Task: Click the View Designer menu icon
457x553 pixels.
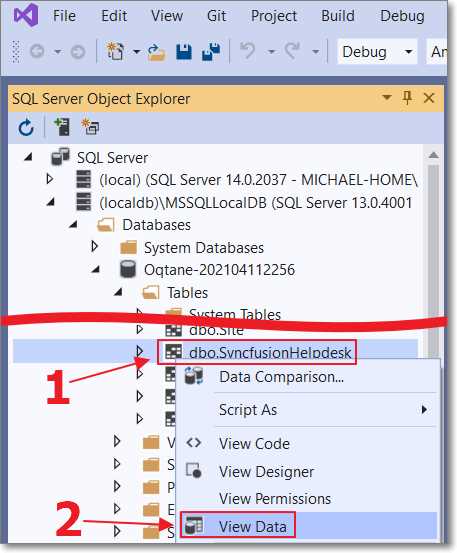Action: click(x=194, y=470)
